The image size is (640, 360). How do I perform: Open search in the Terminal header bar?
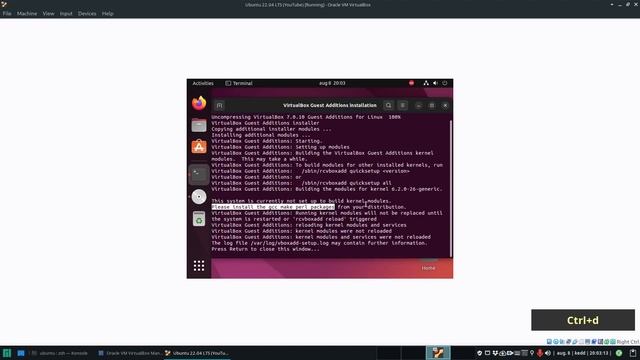(x=388, y=105)
